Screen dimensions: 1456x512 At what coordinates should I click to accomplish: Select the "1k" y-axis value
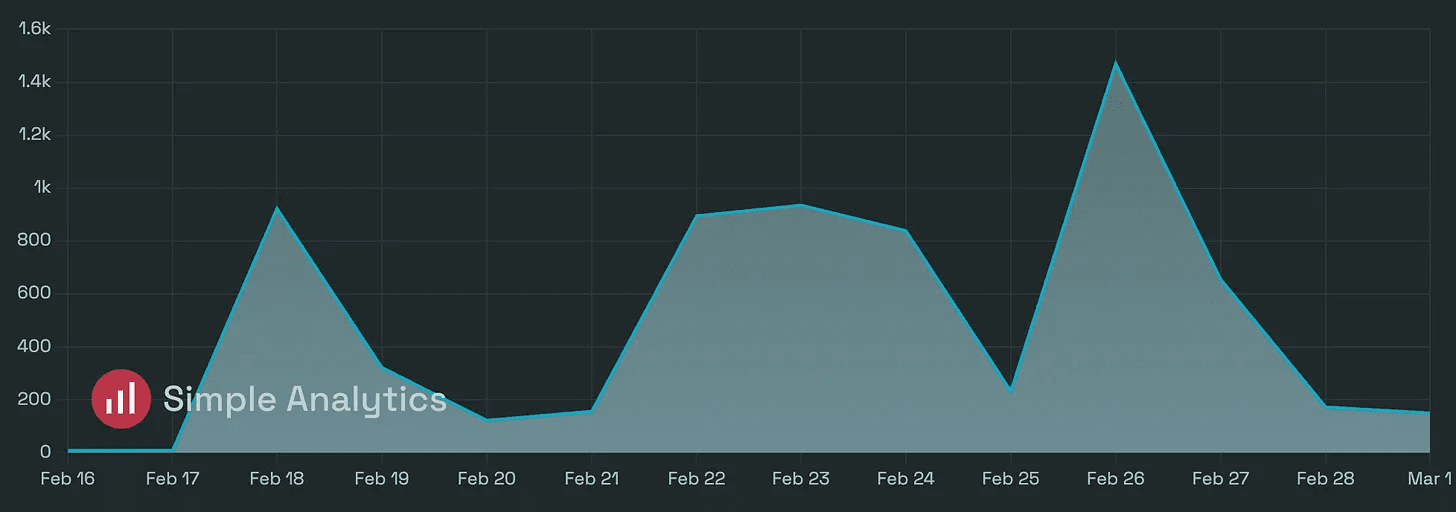[41, 188]
